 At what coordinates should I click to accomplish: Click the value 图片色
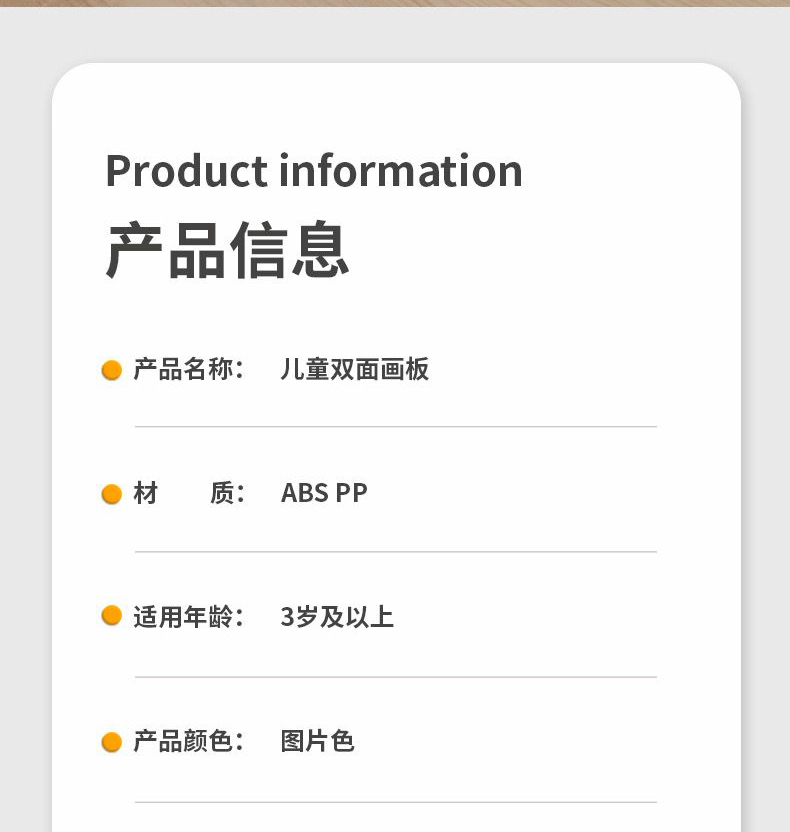tap(318, 741)
